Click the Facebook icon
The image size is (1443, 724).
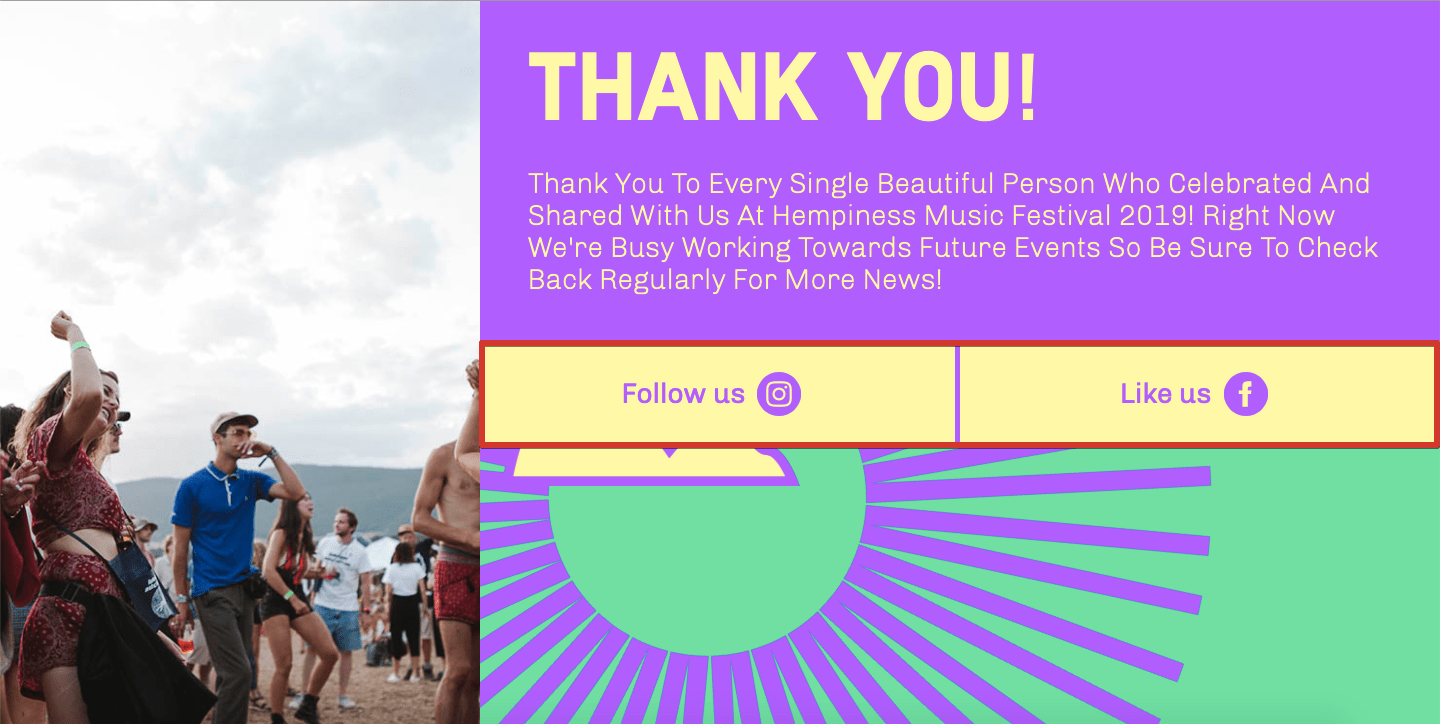coord(1245,393)
